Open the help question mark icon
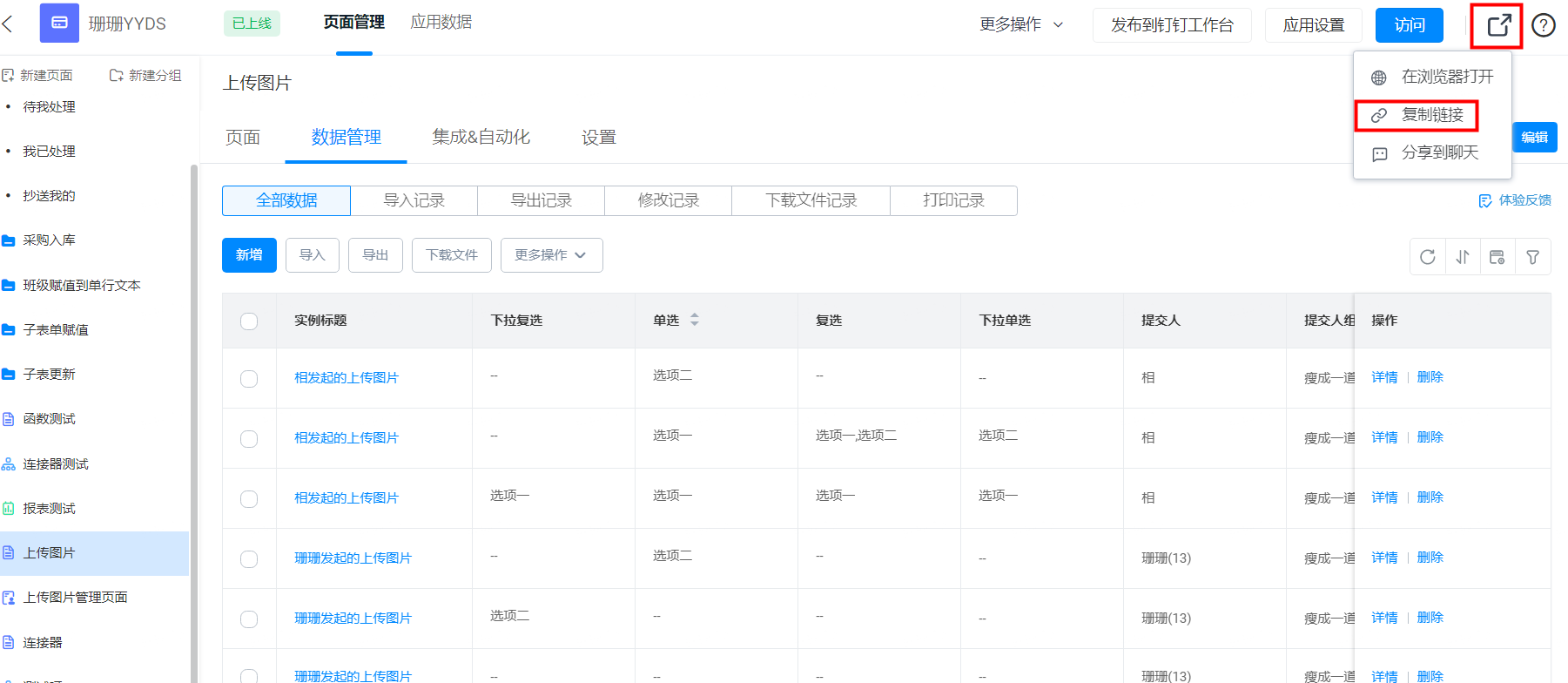 point(1544,25)
